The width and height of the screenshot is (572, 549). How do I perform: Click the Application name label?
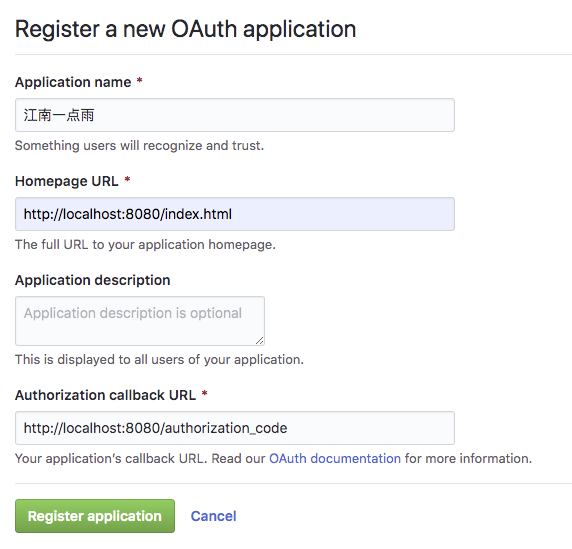(73, 82)
